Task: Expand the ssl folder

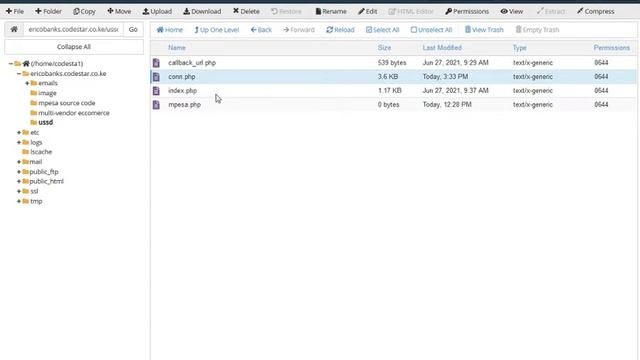Action: tap(19, 191)
